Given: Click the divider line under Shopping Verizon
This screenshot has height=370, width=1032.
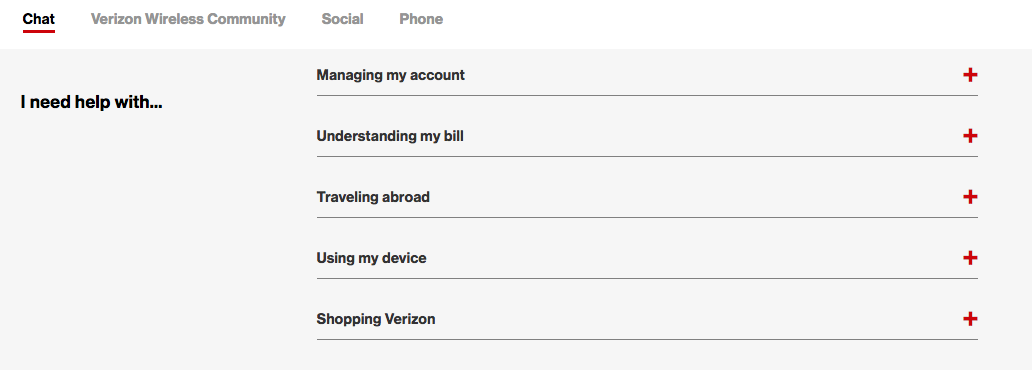Looking at the screenshot, I should click(x=647, y=340).
